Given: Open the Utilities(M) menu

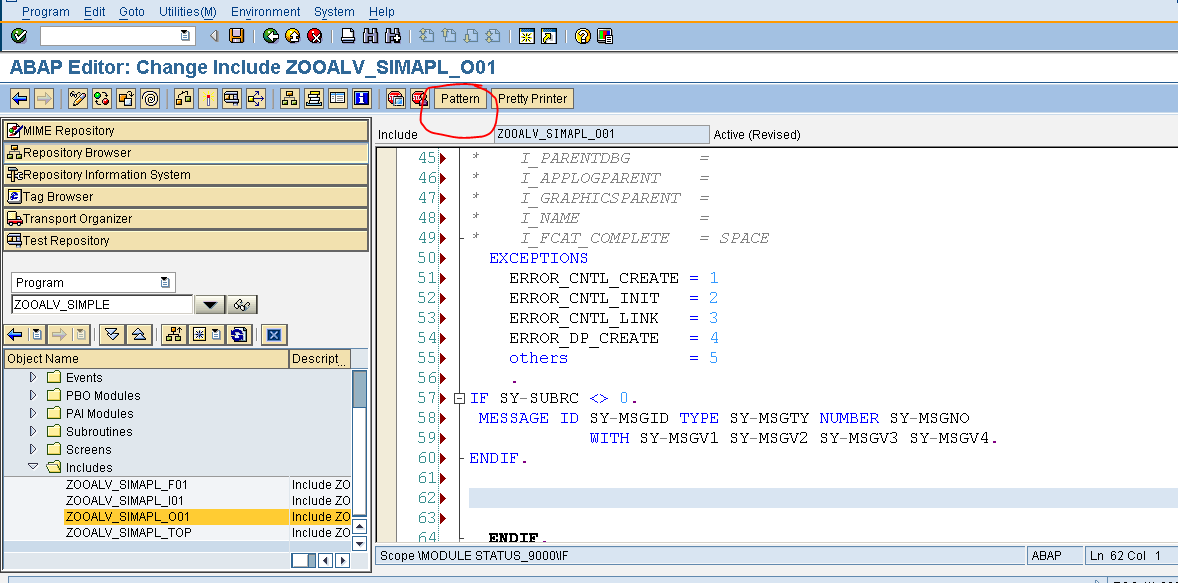Looking at the screenshot, I should [x=187, y=11].
